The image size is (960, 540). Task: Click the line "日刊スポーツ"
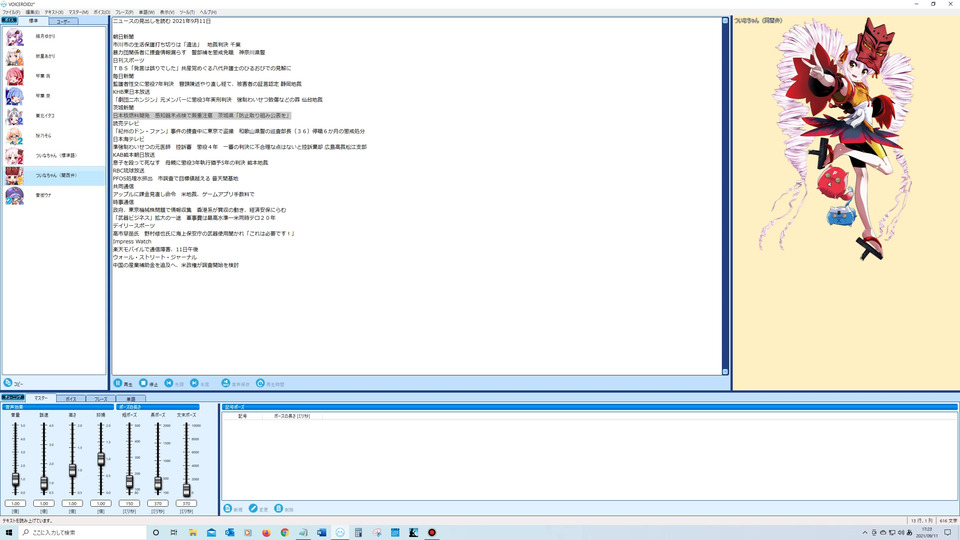pos(129,61)
